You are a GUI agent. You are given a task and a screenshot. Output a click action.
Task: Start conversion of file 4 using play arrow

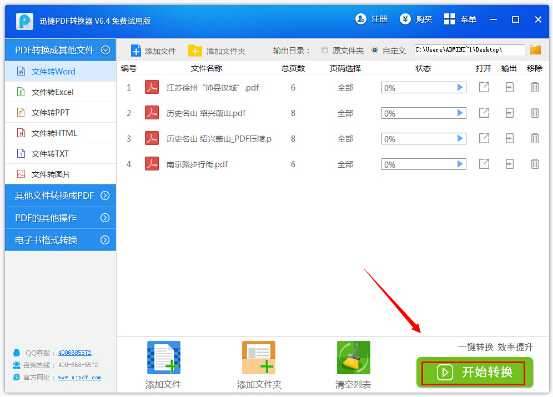coord(460,164)
